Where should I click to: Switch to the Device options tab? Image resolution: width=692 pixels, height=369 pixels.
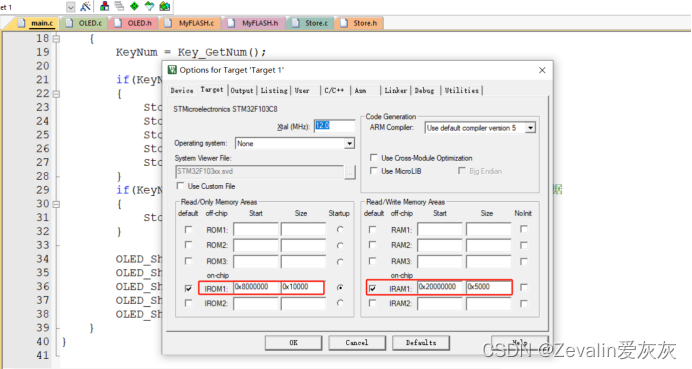[x=182, y=90]
